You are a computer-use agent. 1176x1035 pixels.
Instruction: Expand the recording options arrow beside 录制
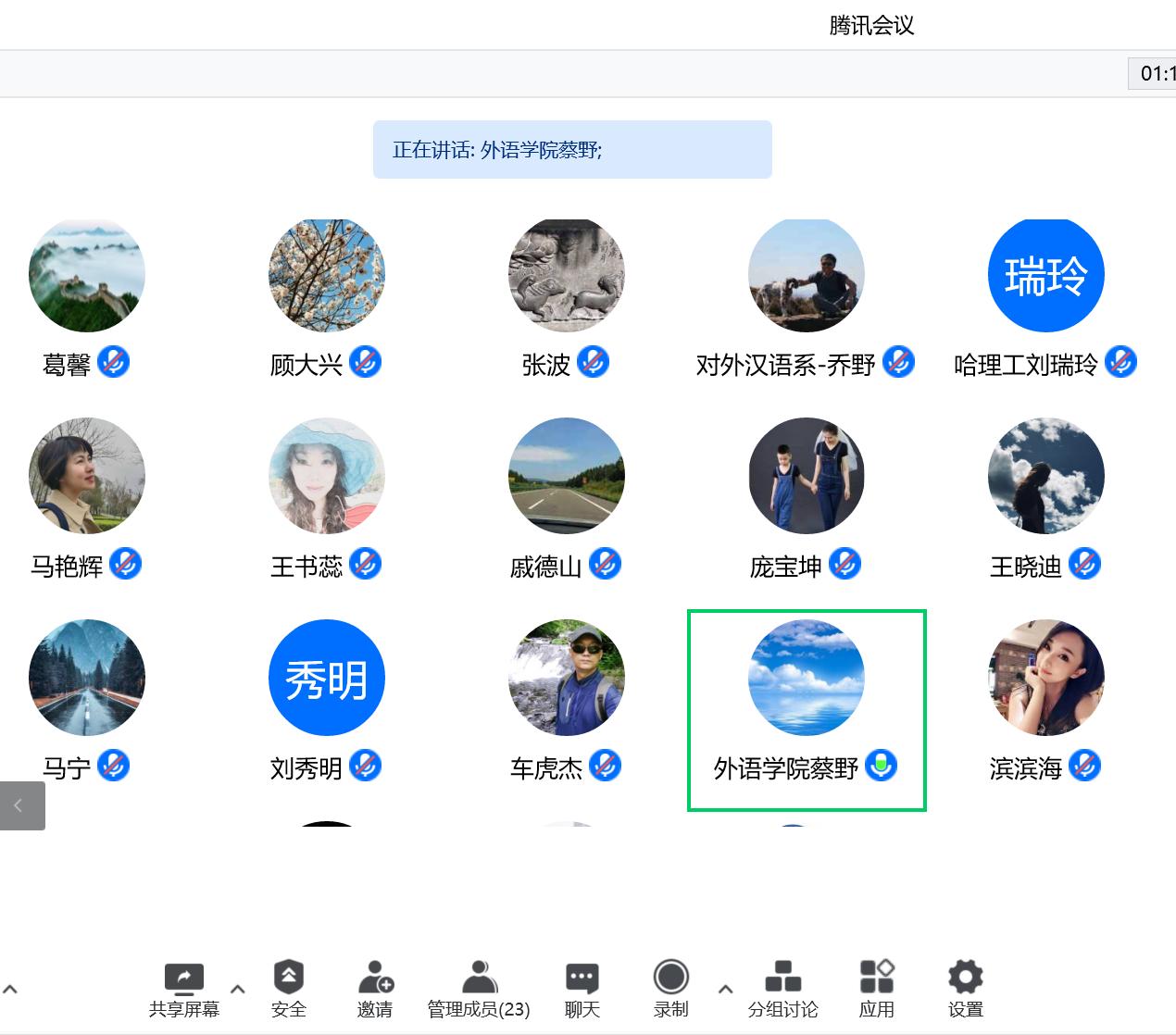pyautogui.click(x=726, y=989)
